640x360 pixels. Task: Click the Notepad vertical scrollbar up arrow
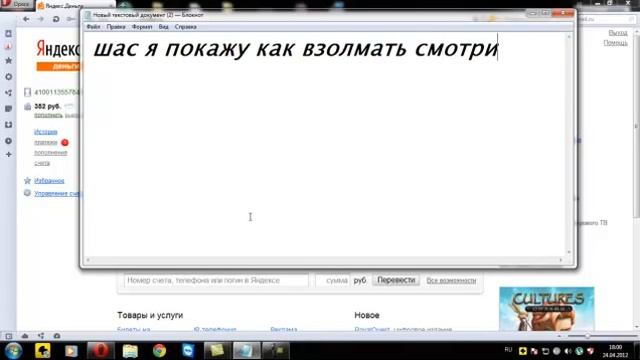pyautogui.click(x=569, y=36)
